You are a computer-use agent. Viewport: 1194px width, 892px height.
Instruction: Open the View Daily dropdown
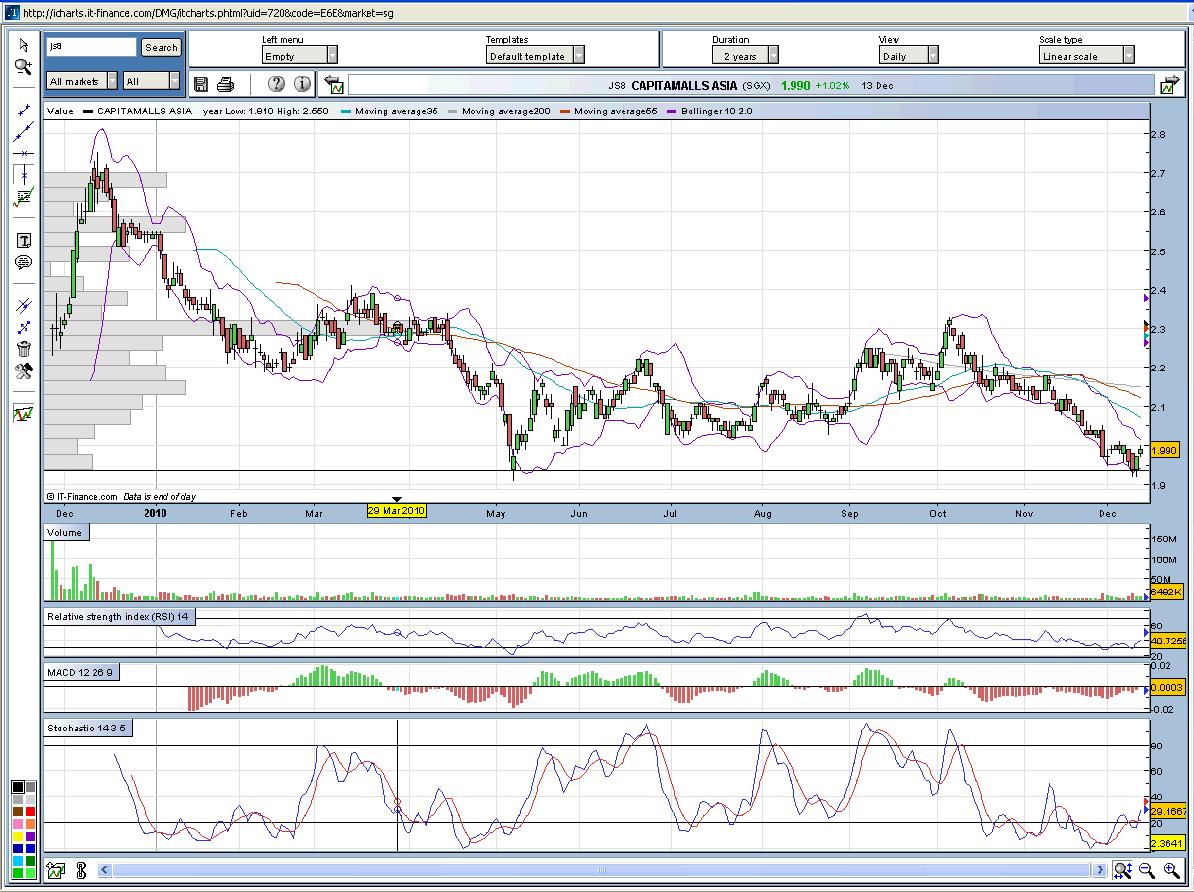coord(908,56)
